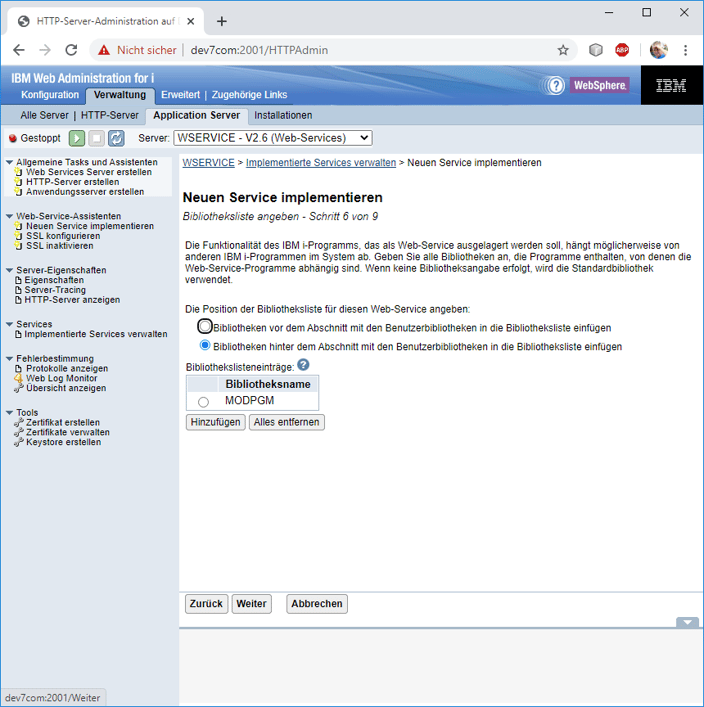This screenshot has height=707, width=704.
Task: Collapse the Web-Service-Assistenten section
Action: 9,216
